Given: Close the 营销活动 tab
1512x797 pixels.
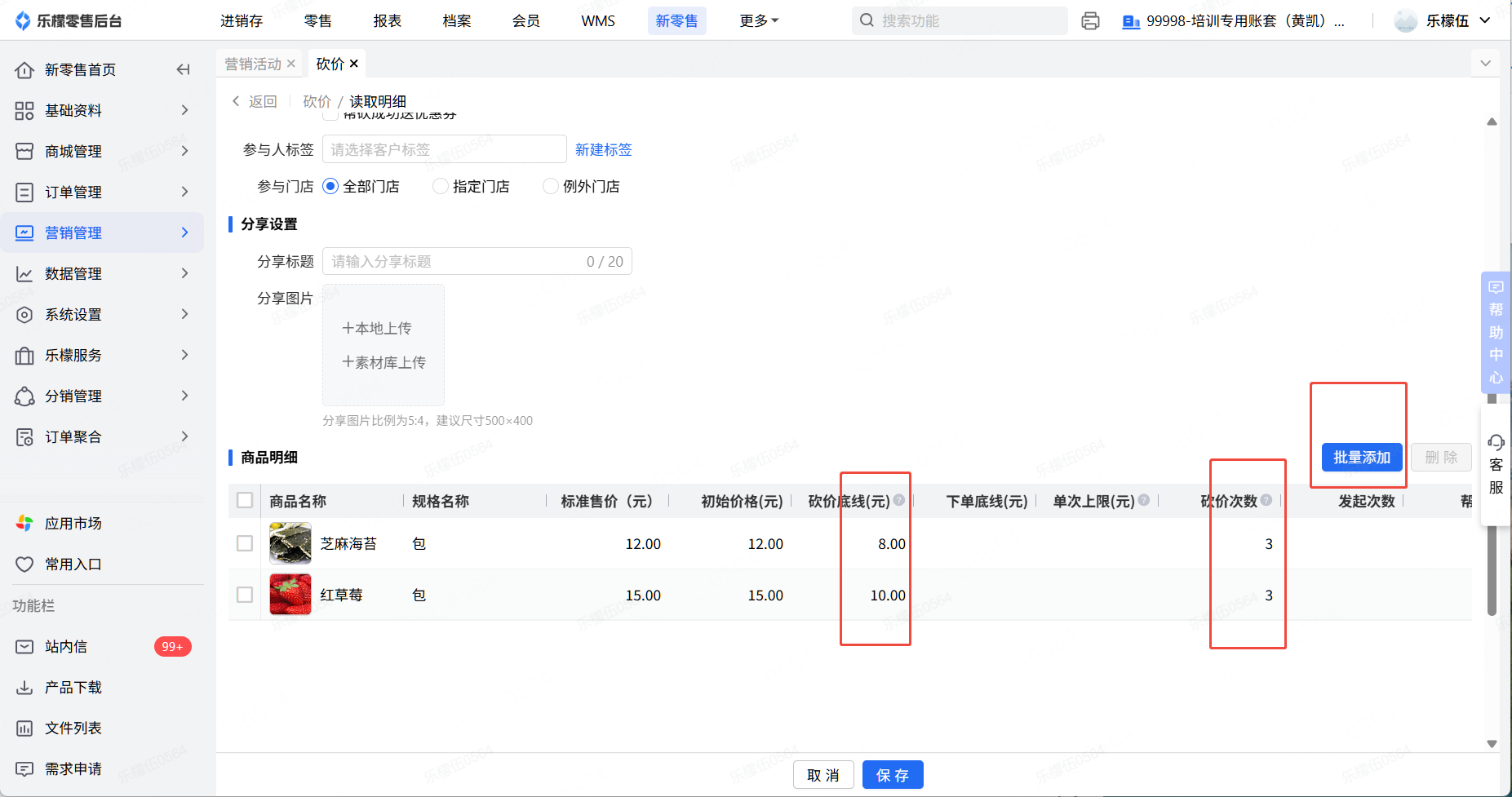Looking at the screenshot, I should (291, 64).
